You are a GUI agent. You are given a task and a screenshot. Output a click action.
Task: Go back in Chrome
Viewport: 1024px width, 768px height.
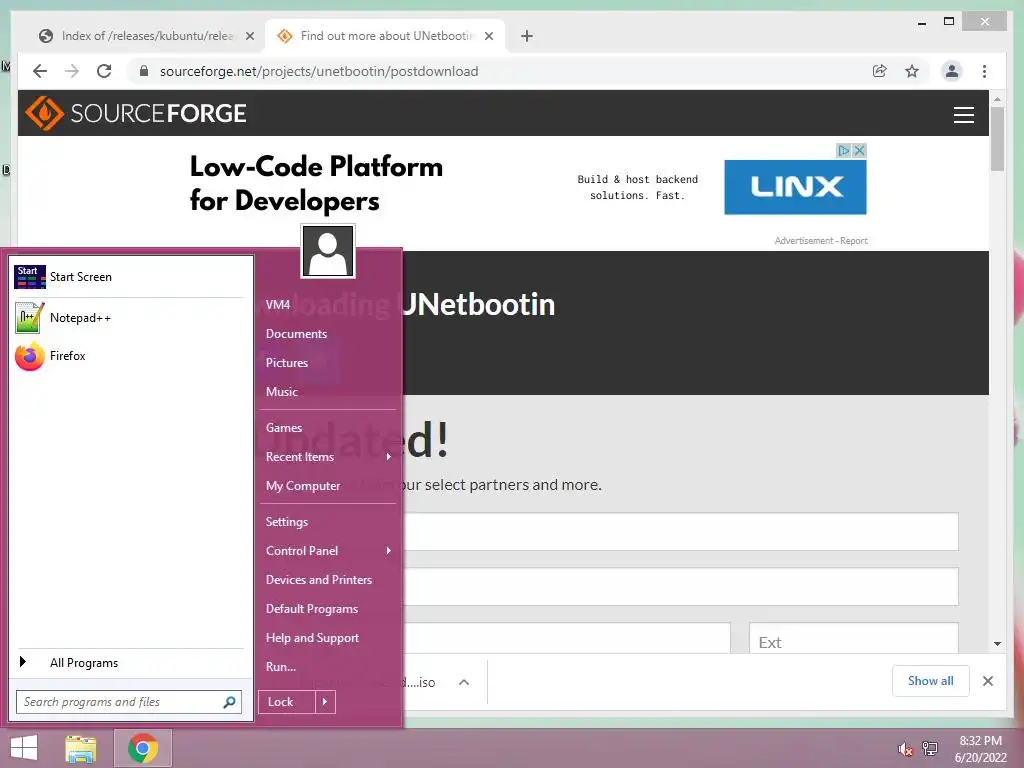(40, 71)
